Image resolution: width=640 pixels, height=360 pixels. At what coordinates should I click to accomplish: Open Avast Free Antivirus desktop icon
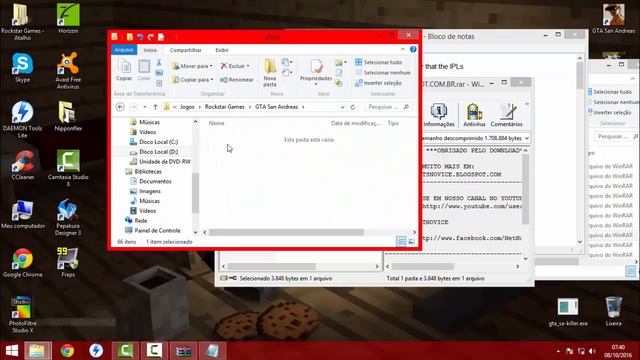coord(68,70)
